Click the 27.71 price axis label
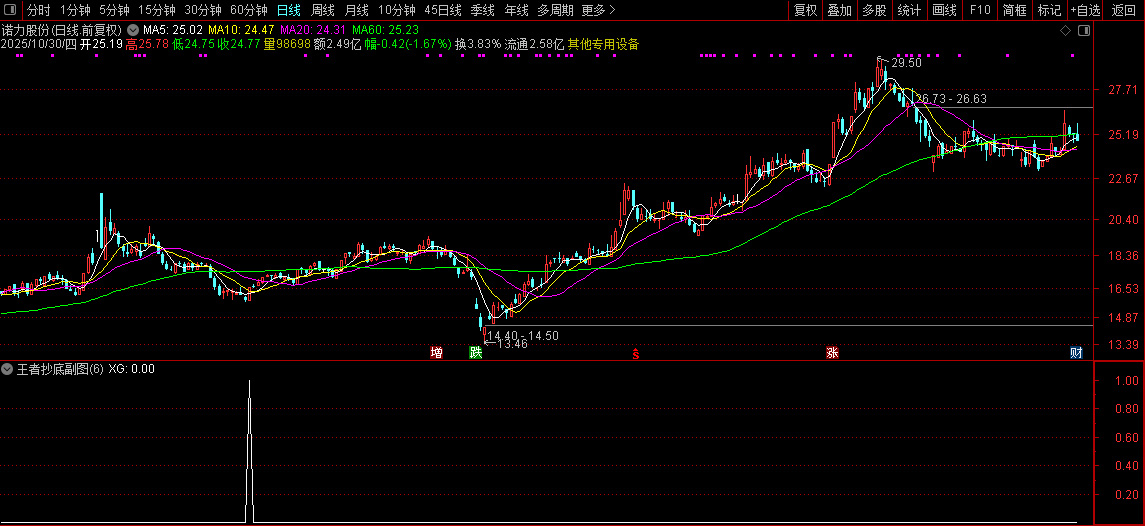 click(1122, 90)
